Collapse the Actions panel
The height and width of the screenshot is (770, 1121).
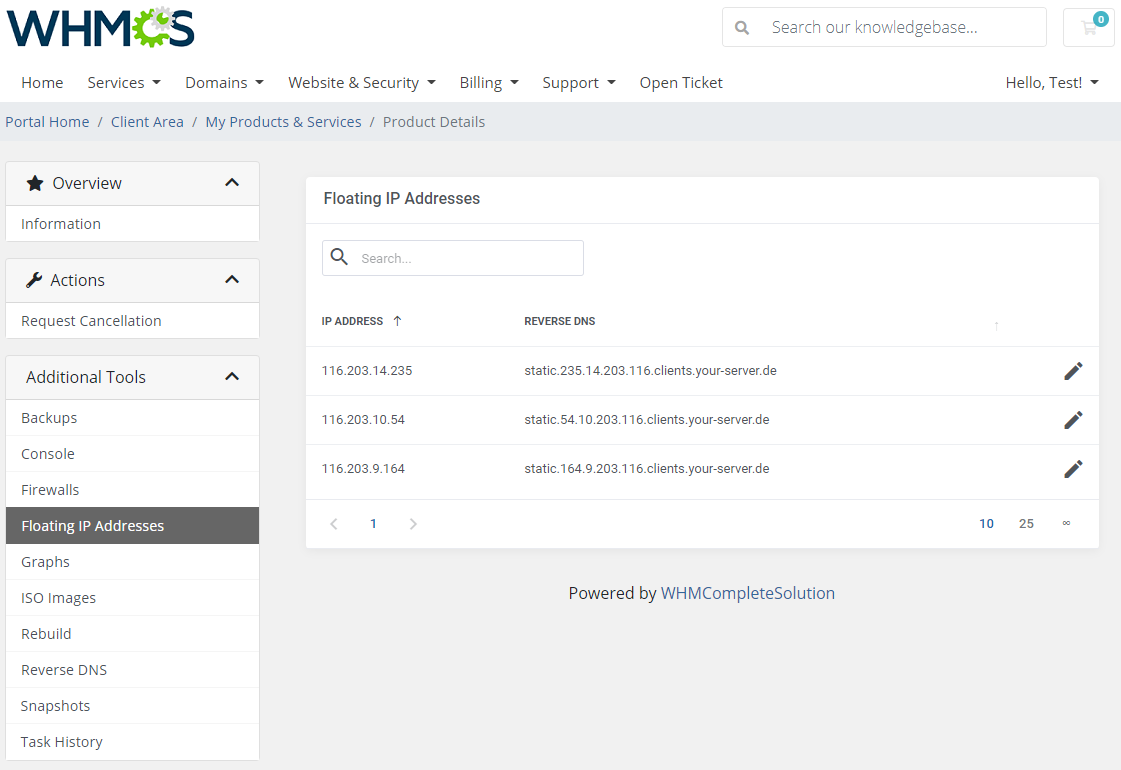tap(232, 280)
